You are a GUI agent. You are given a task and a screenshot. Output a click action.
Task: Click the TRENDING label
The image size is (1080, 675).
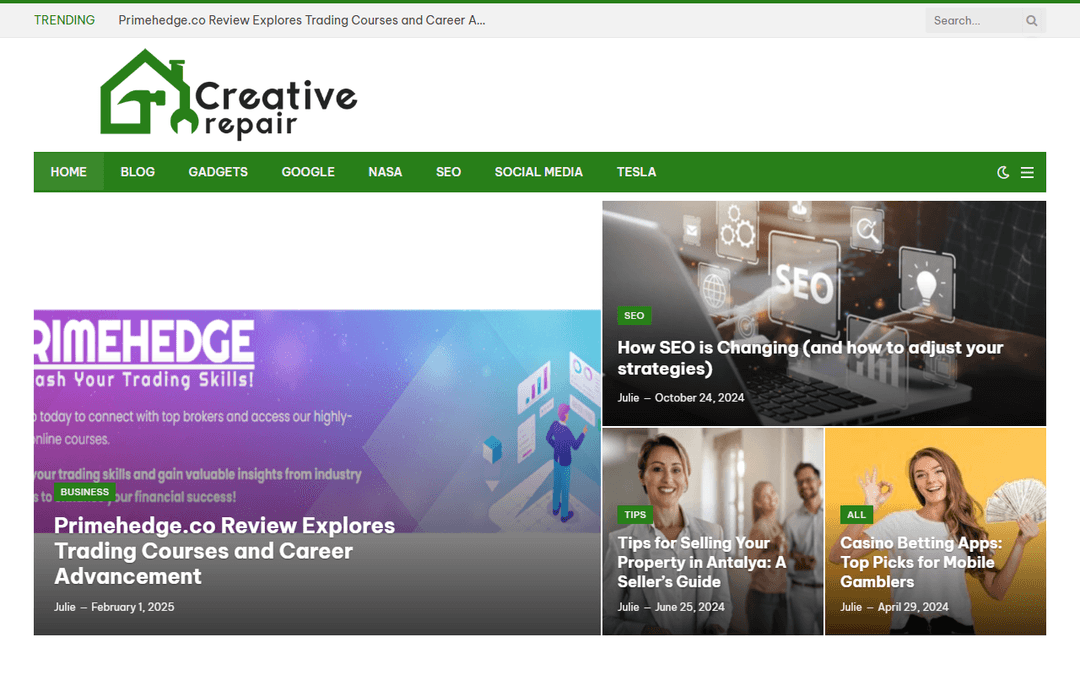pos(65,20)
